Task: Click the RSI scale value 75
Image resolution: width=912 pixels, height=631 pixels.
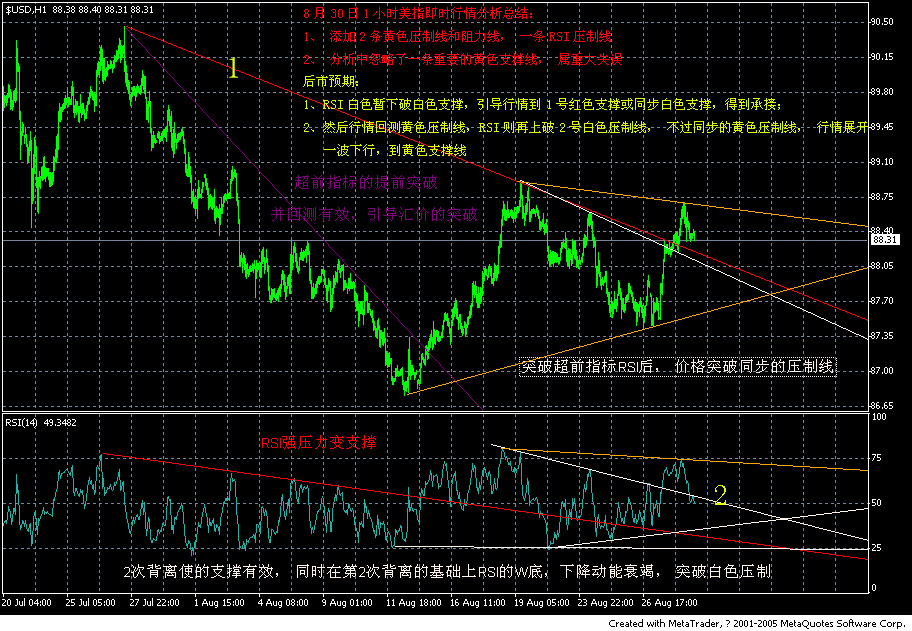Action: pos(877,458)
